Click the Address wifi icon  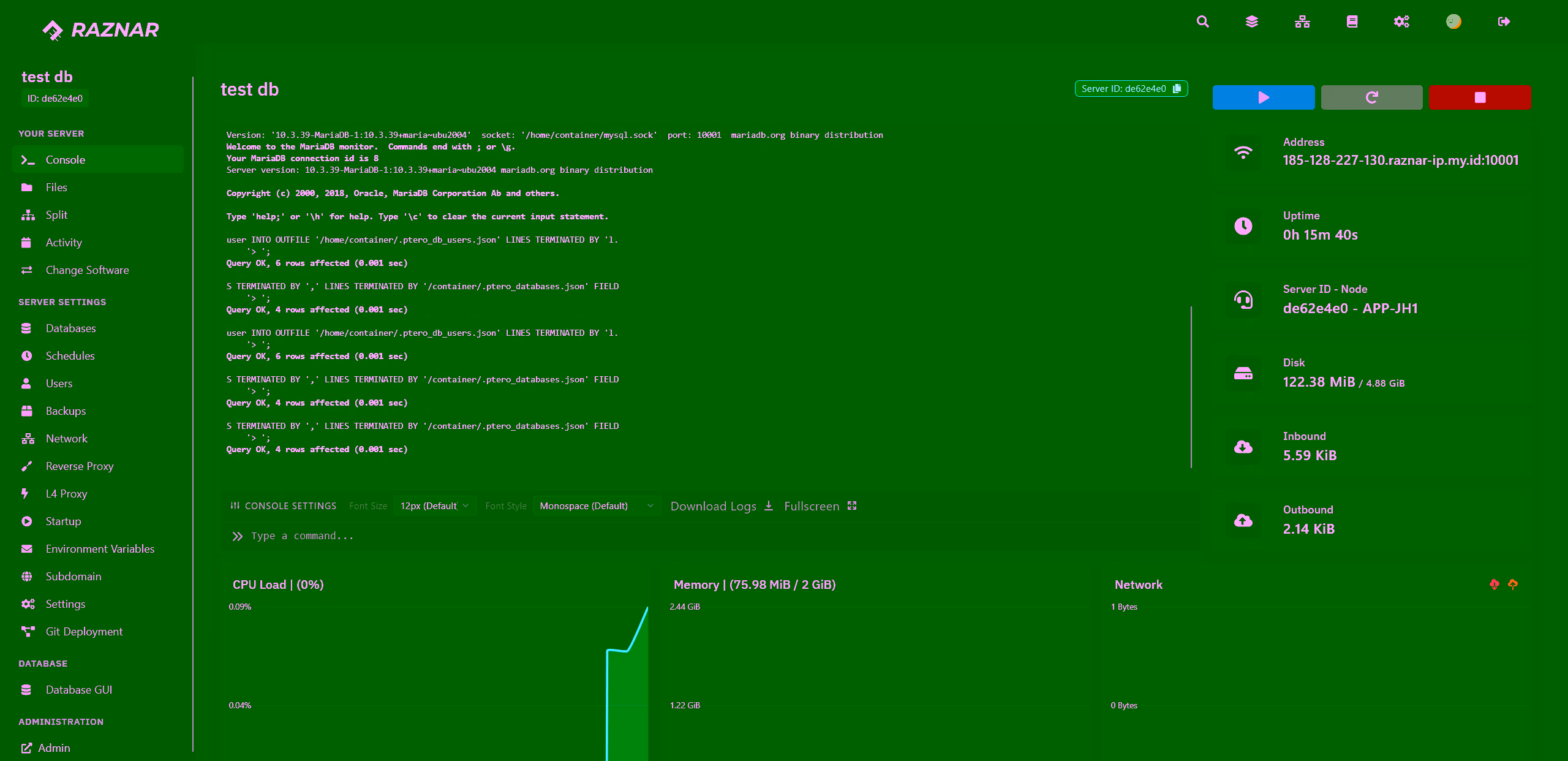(x=1243, y=153)
